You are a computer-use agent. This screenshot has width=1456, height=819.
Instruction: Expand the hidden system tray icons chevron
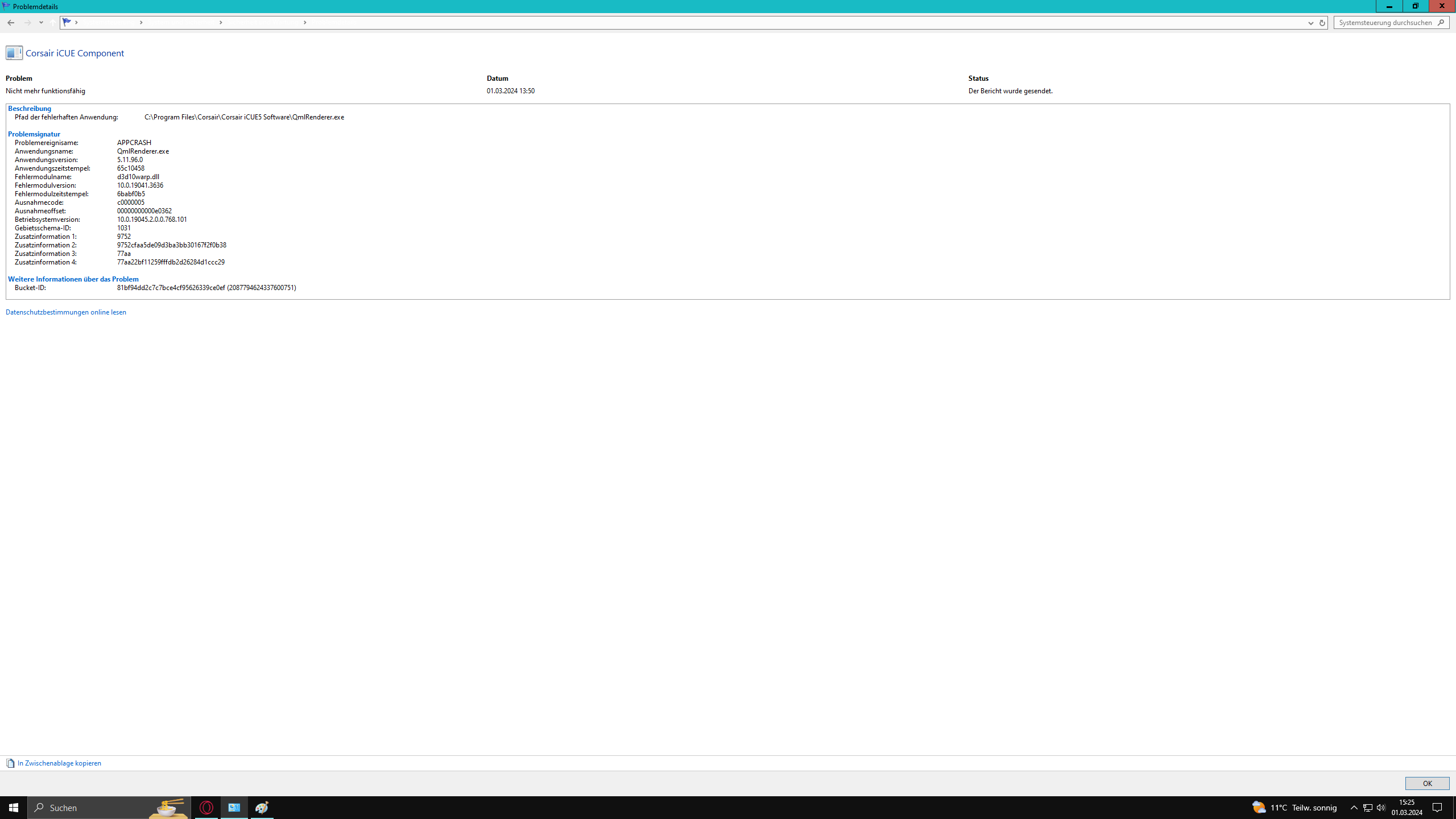click(x=1354, y=808)
